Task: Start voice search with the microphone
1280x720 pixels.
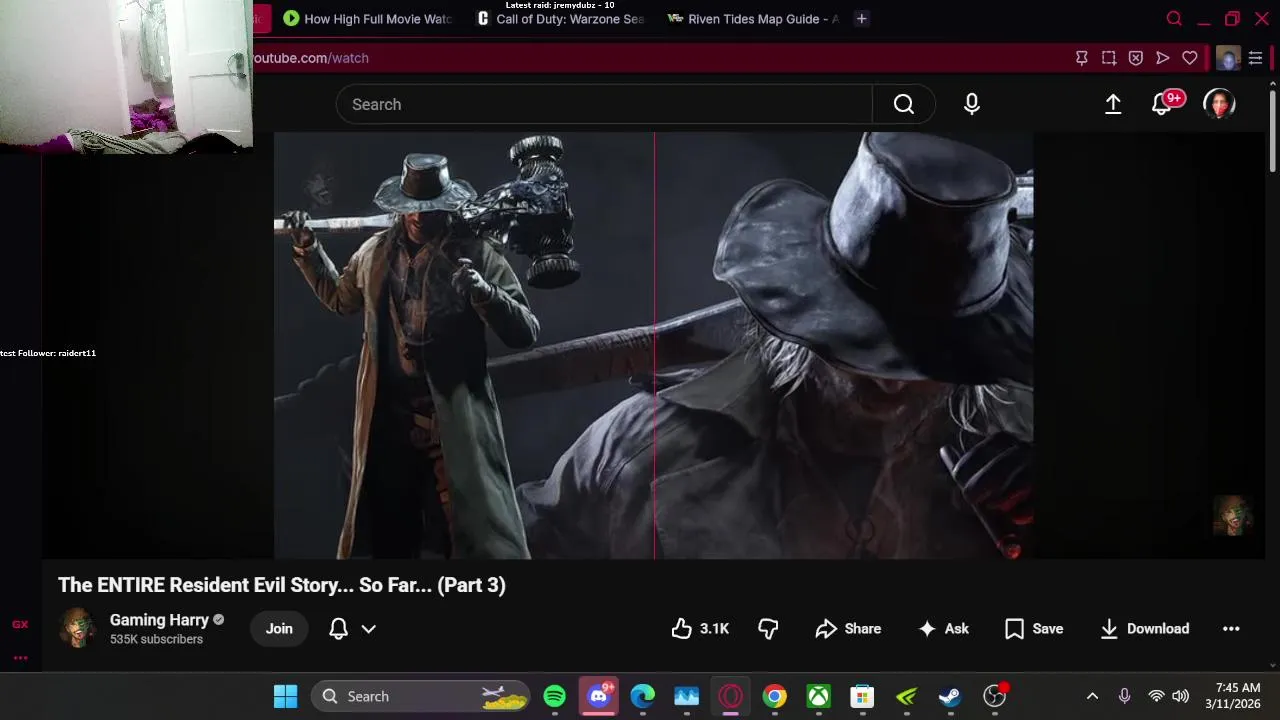Action: [x=972, y=104]
